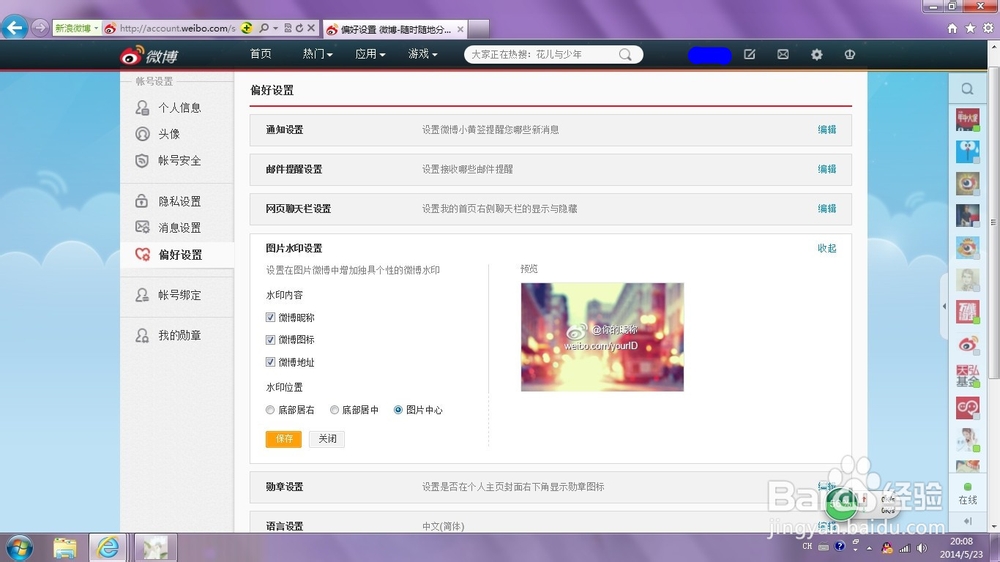Image resolution: width=1000 pixels, height=562 pixels.
Task: Open browser favorites star icon
Action: [970, 28]
